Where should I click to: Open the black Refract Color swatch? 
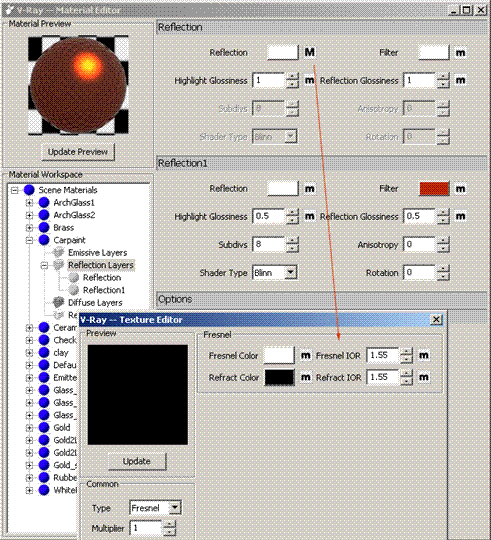click(x=279, y=377)
